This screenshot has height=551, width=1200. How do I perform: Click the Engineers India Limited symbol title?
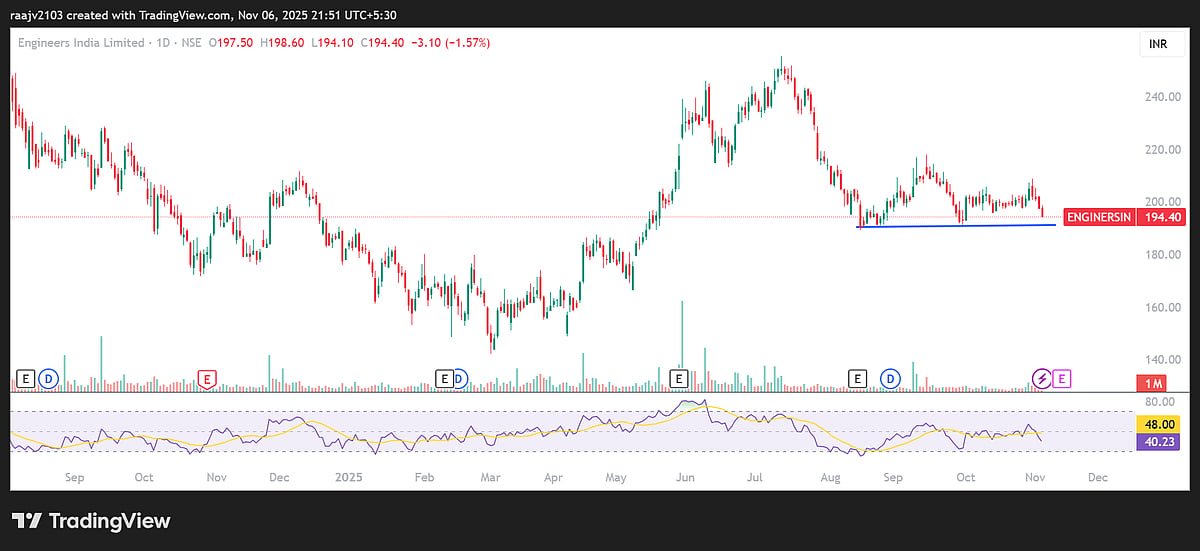(x=81, y=43)
